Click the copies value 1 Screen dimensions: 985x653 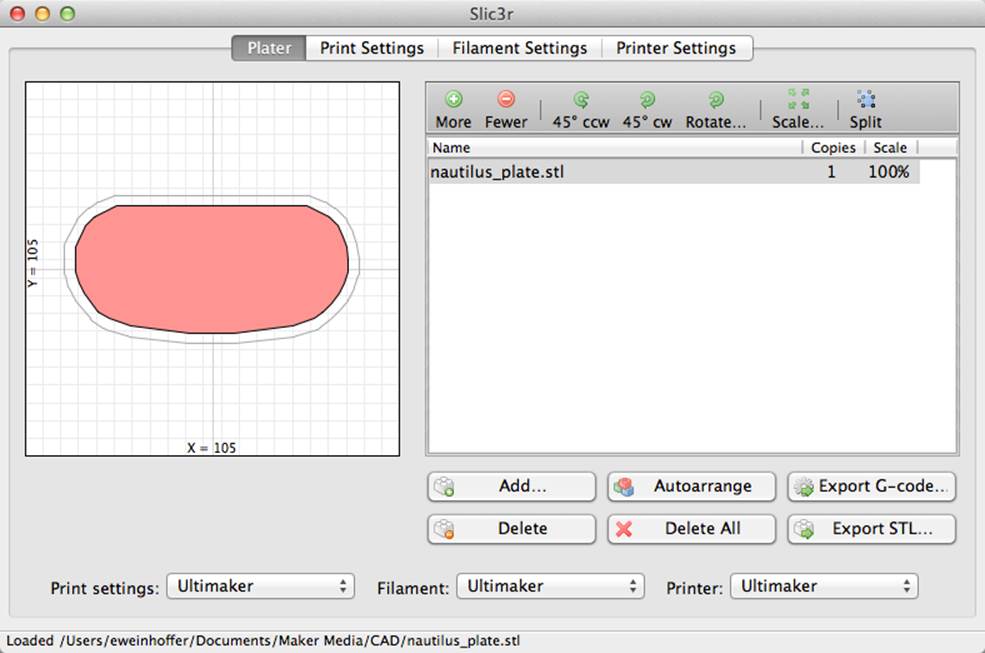831,172
